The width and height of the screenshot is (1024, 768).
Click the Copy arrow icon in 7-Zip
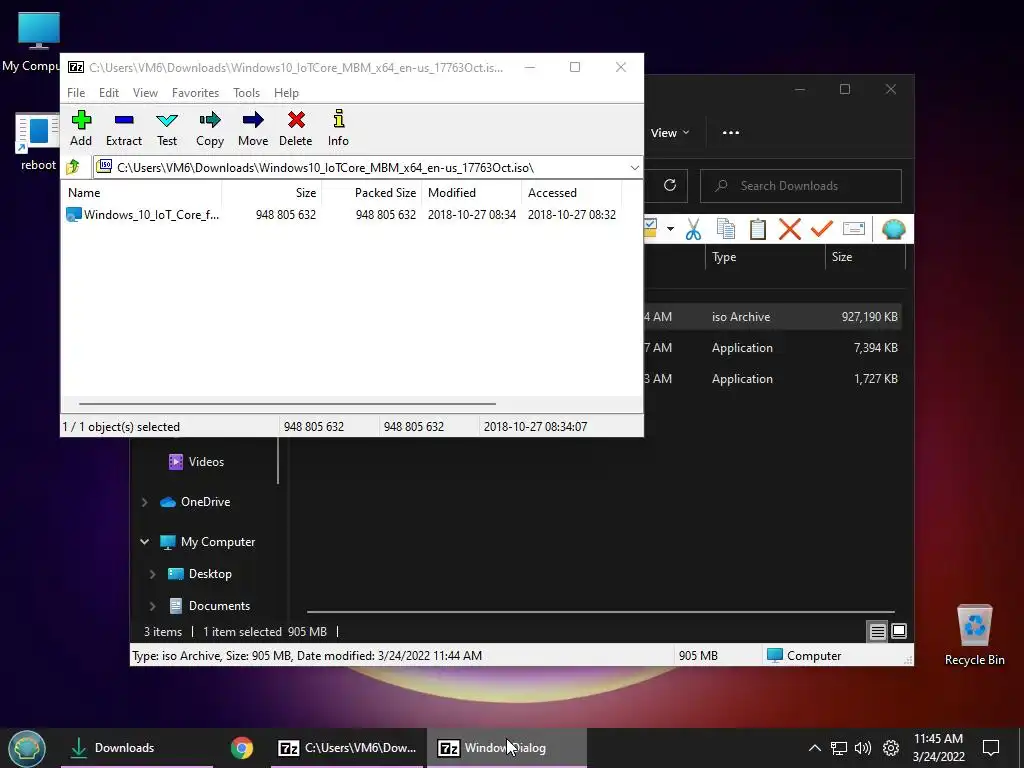pyautogui.click(x=210, y=128)
